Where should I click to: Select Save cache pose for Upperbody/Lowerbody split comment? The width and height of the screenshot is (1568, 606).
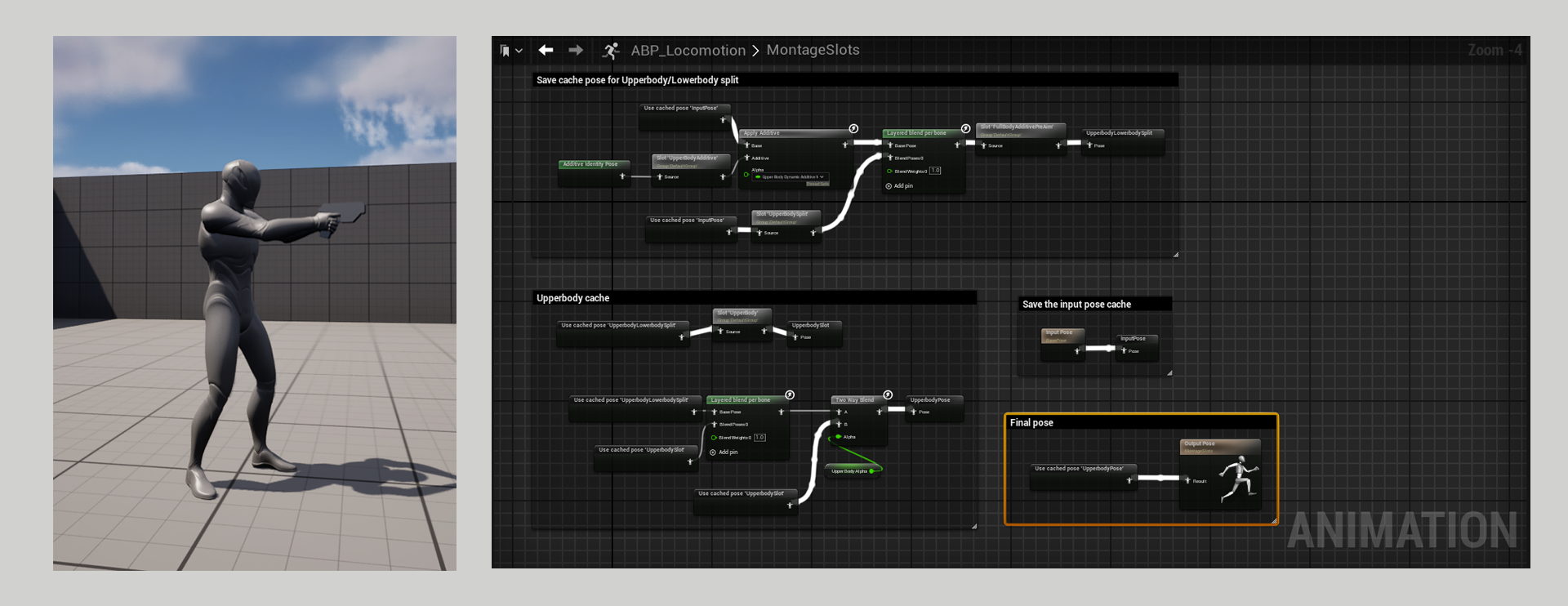coord(855,80)
